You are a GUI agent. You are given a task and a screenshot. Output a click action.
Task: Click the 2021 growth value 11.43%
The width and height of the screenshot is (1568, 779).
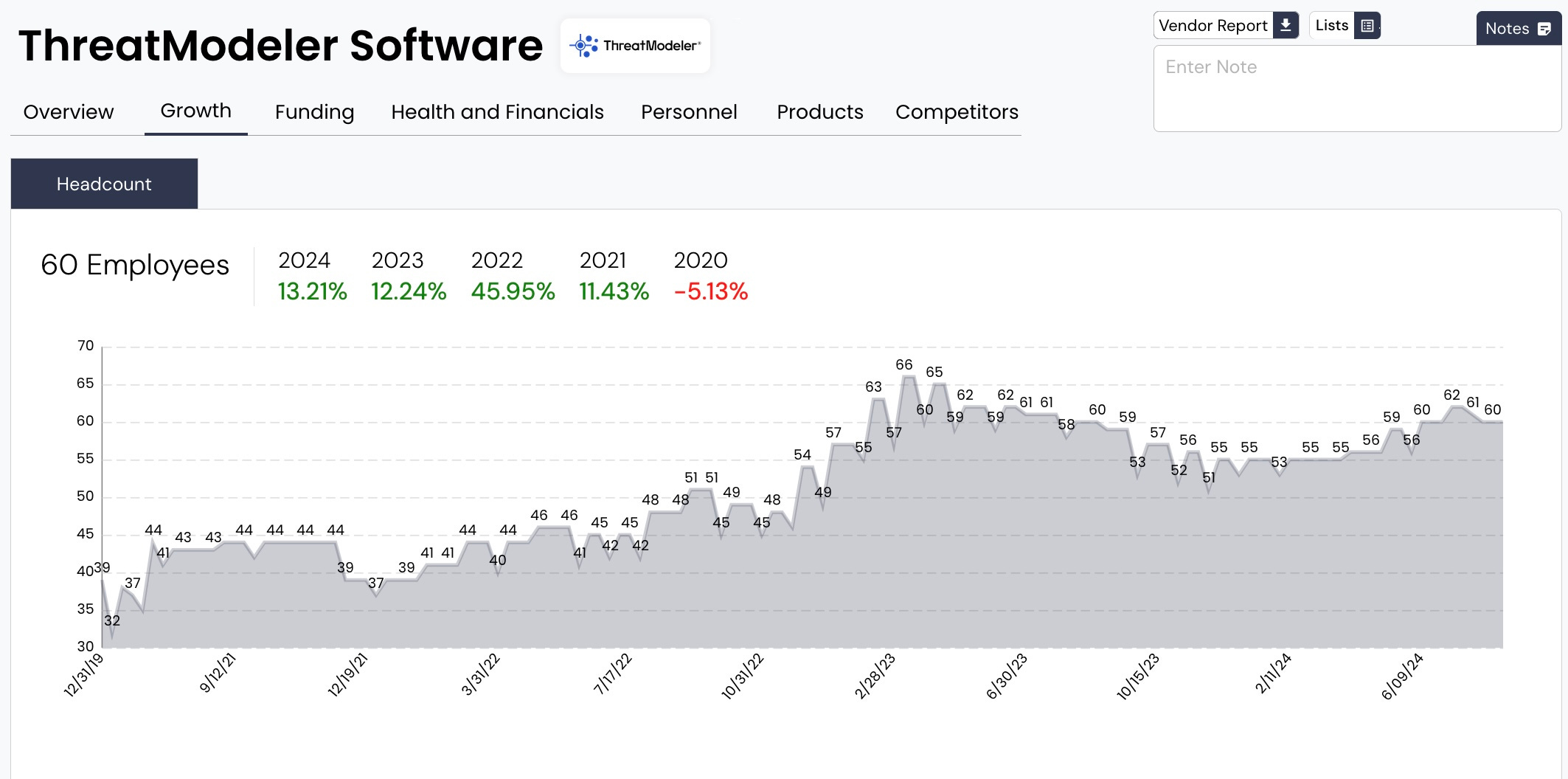click(614, 291)
